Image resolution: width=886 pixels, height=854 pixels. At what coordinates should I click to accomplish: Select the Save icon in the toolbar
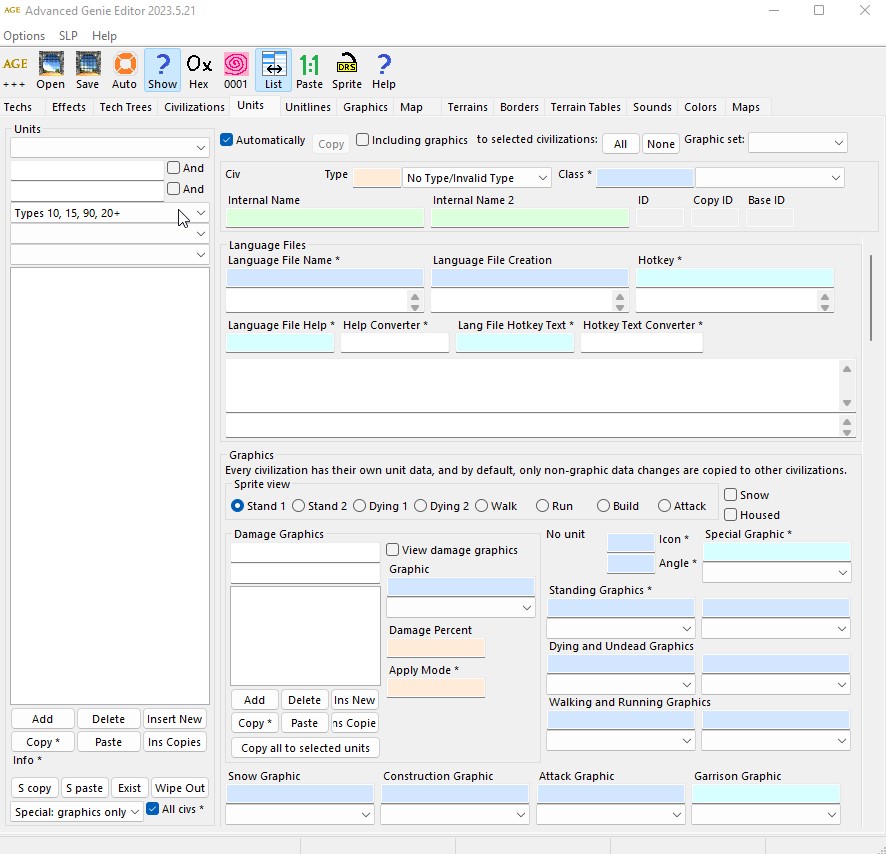pyautogui.click(x=87, y=69)
